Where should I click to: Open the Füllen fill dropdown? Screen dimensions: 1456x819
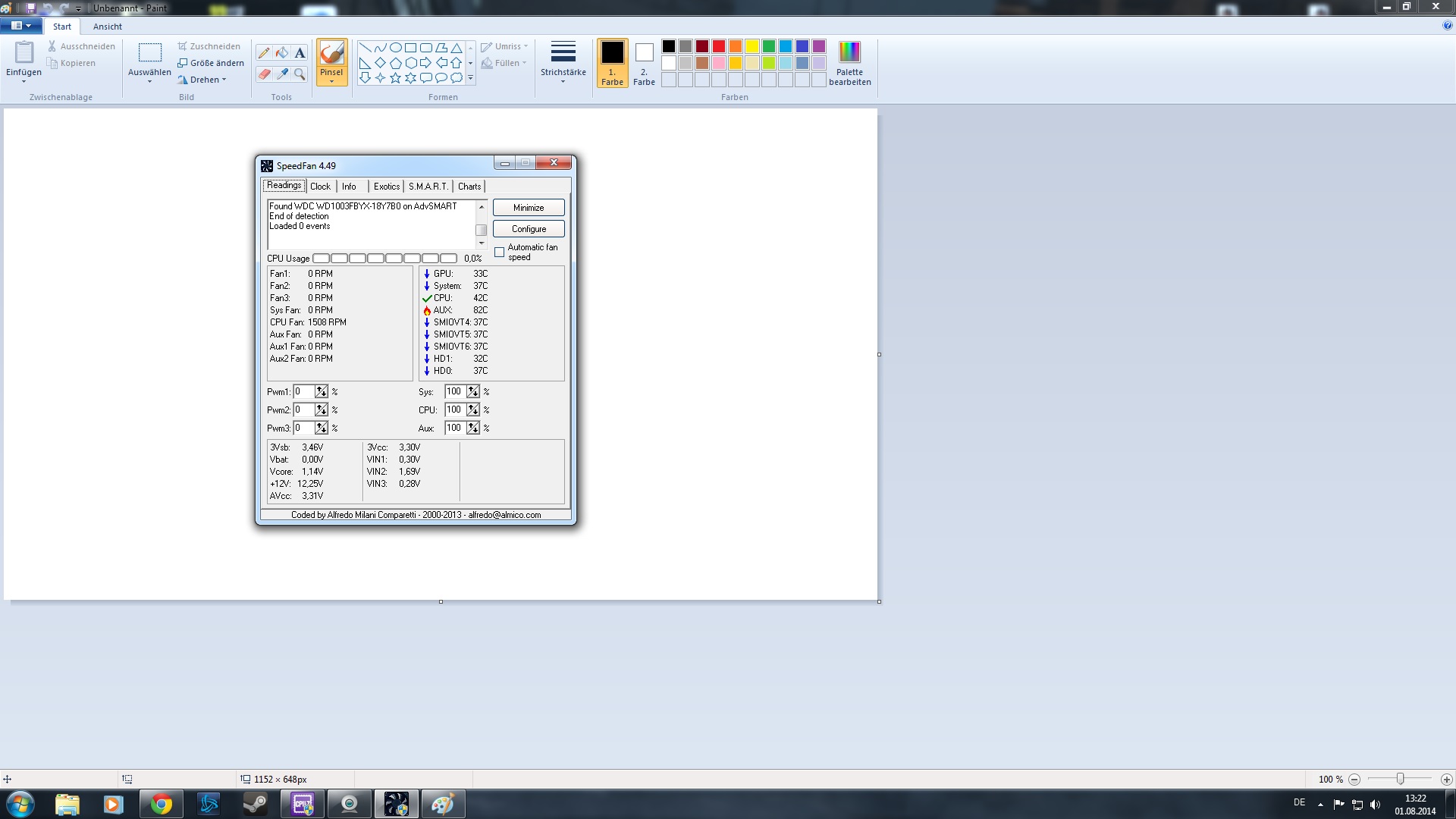point(504,63)
